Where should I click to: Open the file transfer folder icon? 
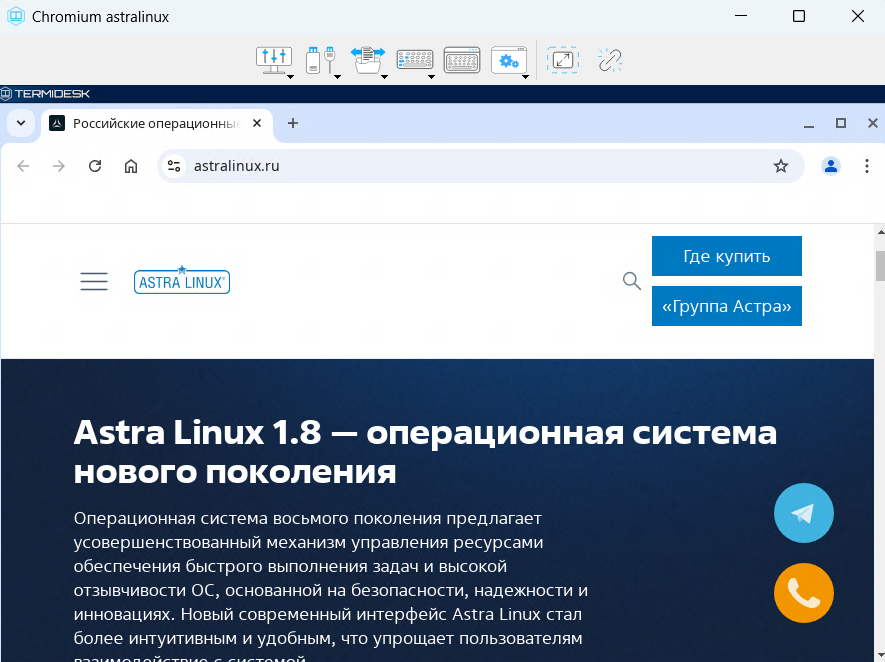(x=365, y=60)
